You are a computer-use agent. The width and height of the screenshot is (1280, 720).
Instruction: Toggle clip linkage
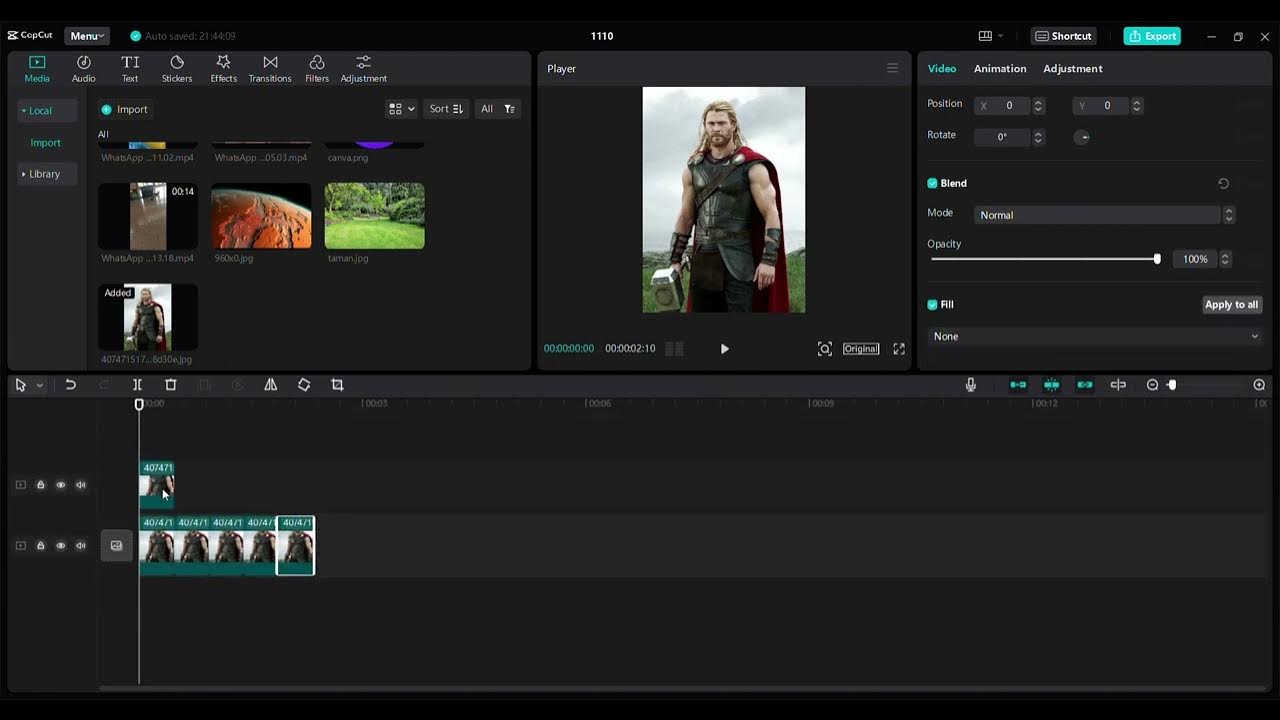point(1085,385)
